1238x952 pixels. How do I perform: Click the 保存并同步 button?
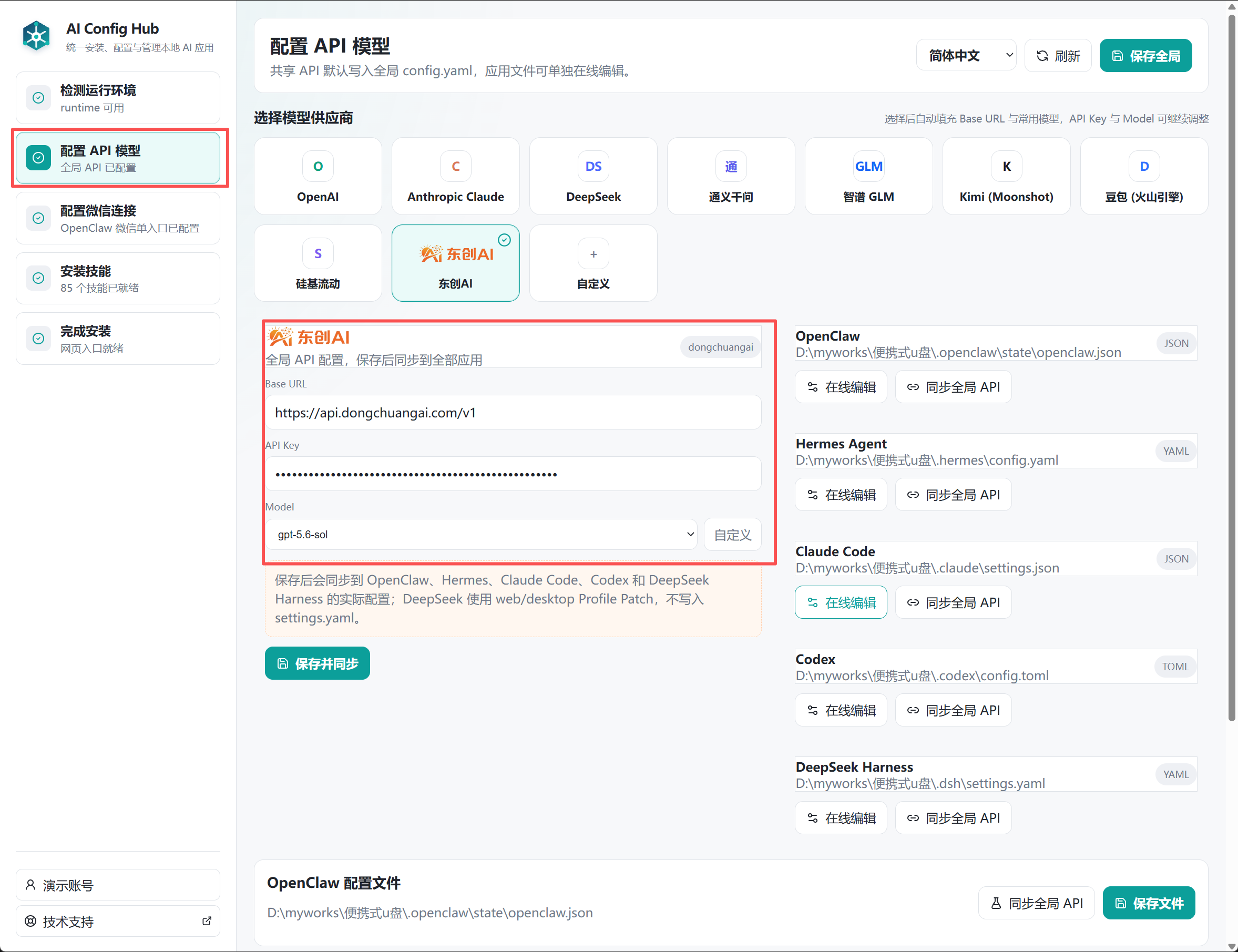pyautogui.click(x=318, y=663)
